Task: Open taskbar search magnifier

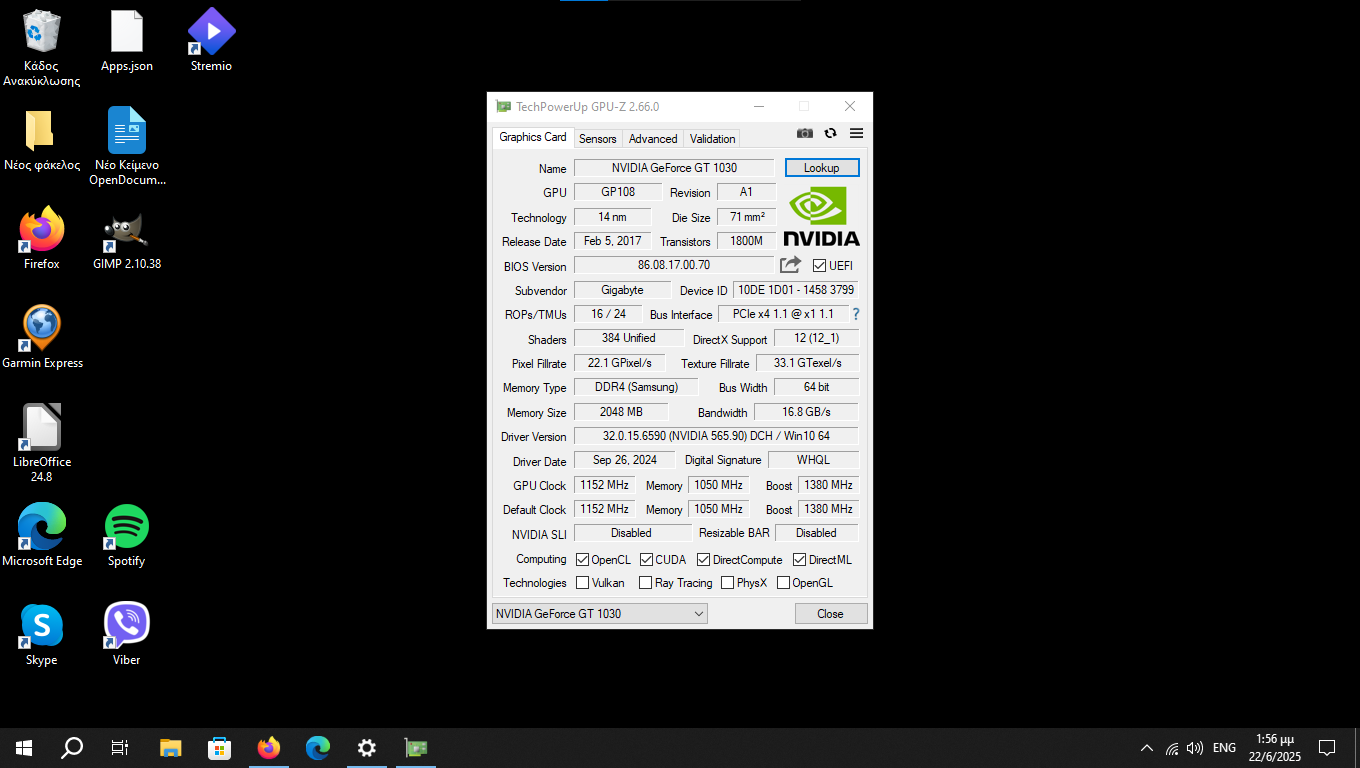Action: pyautogui.click(x=72, y=748)
